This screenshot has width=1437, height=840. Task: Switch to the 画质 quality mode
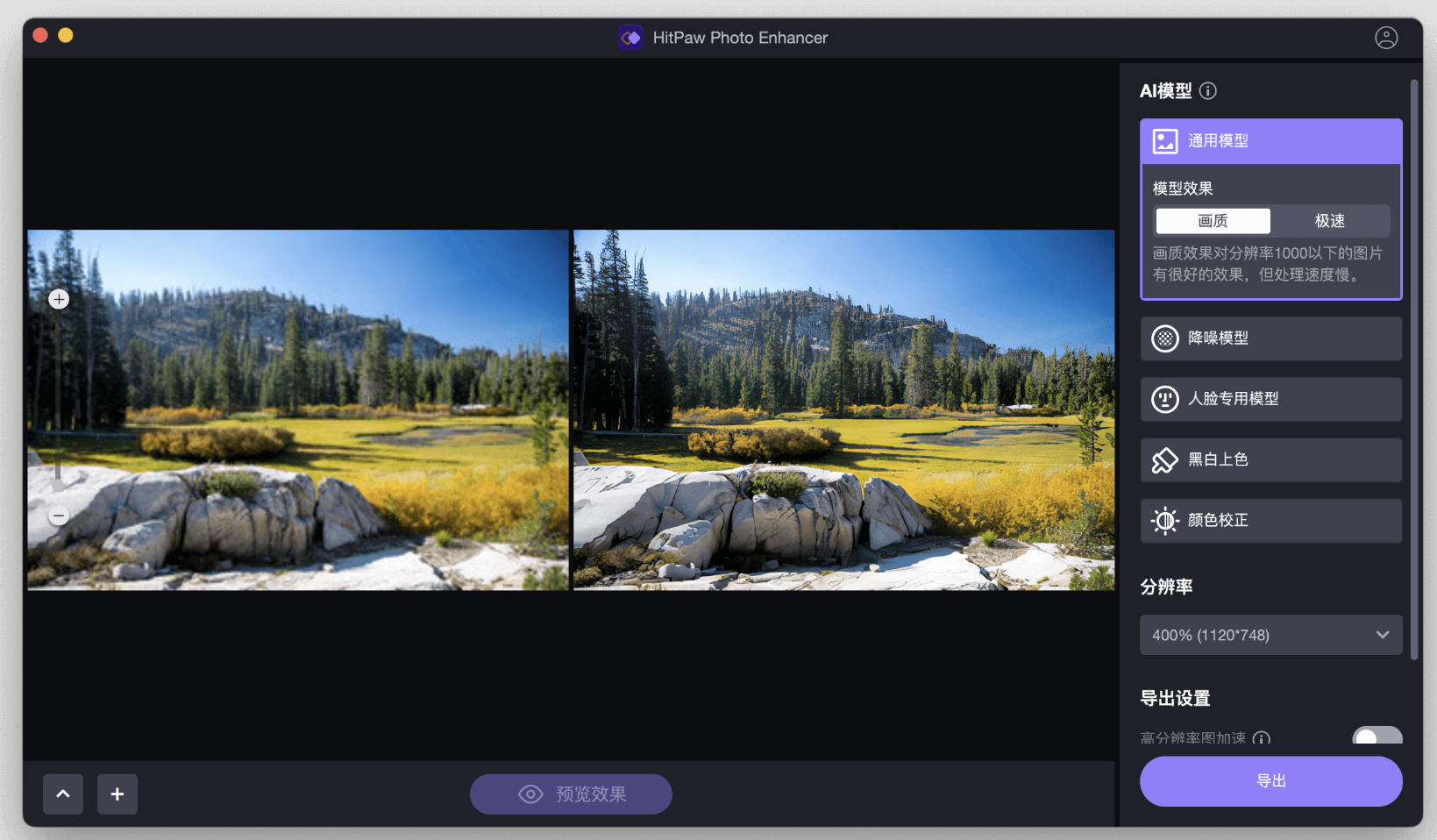[1212, 221]
